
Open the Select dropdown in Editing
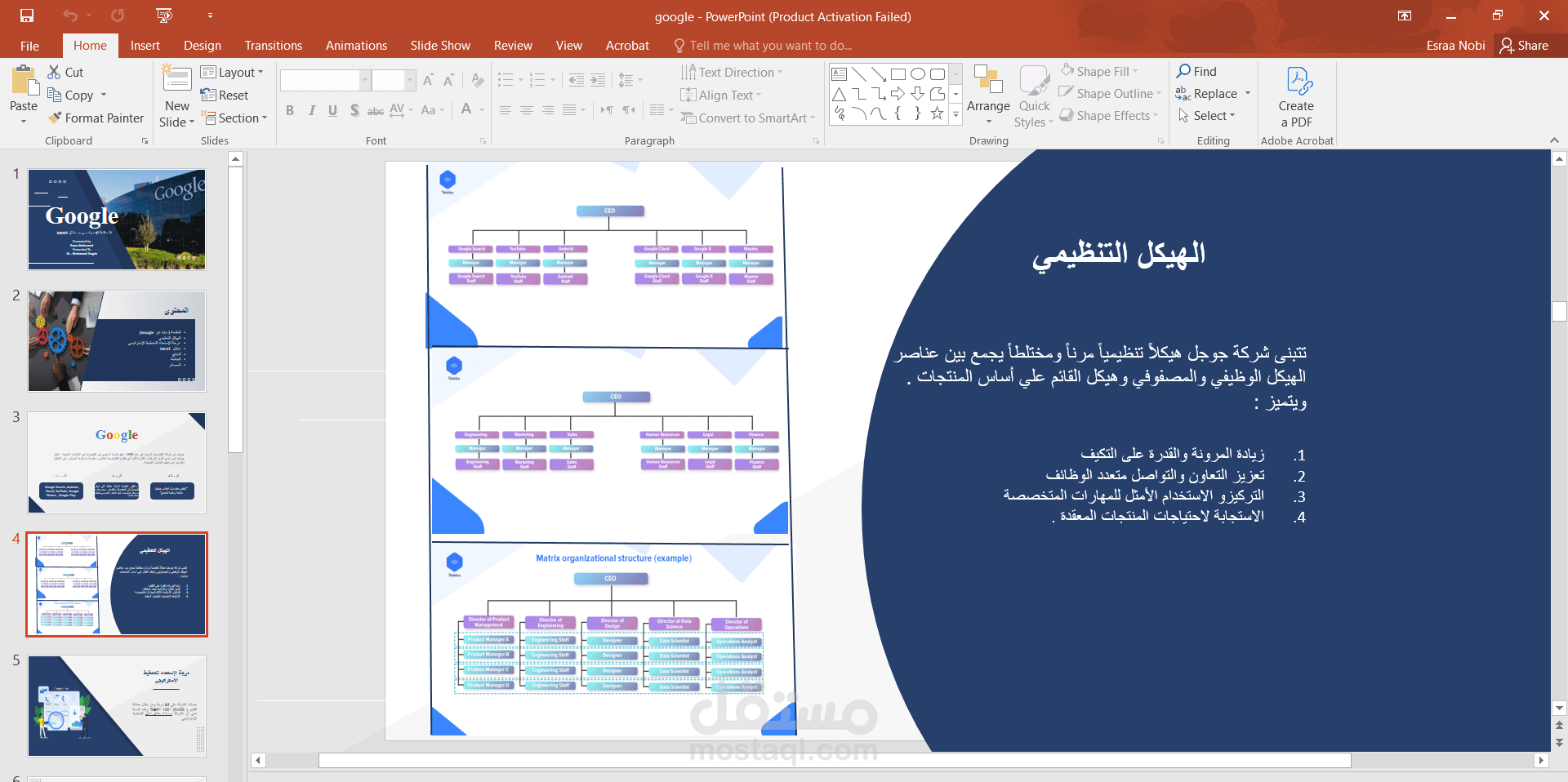pos(1206,115)
